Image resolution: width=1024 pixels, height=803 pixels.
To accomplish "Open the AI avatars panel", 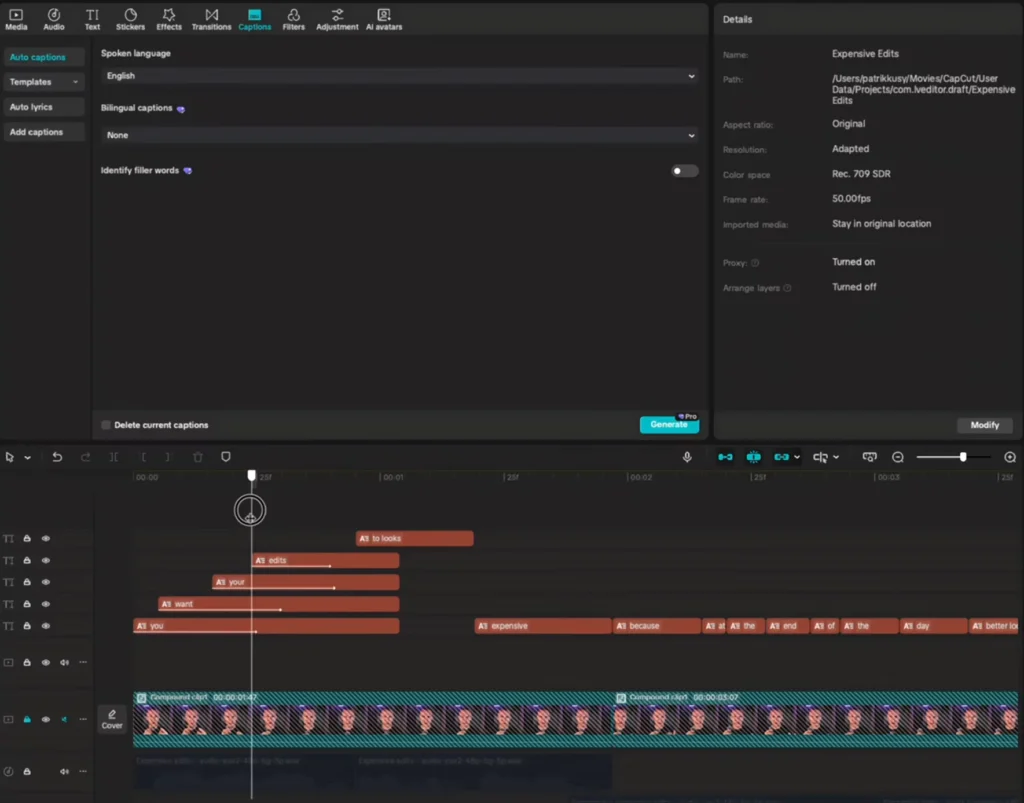I will (x=383, y=19).
